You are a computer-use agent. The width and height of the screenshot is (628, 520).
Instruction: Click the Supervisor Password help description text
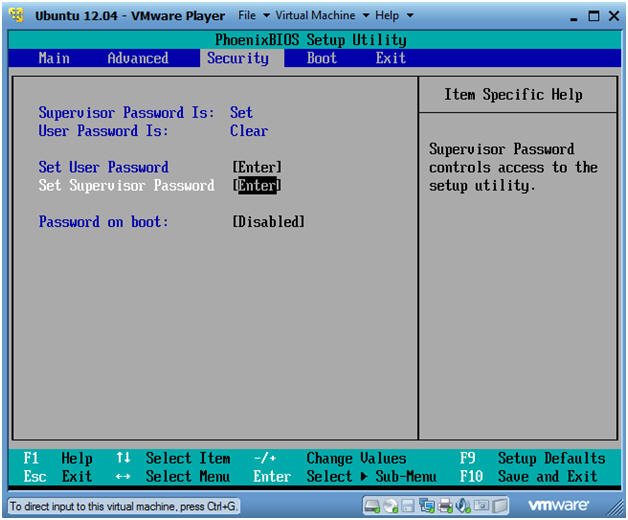coord(513,167)
